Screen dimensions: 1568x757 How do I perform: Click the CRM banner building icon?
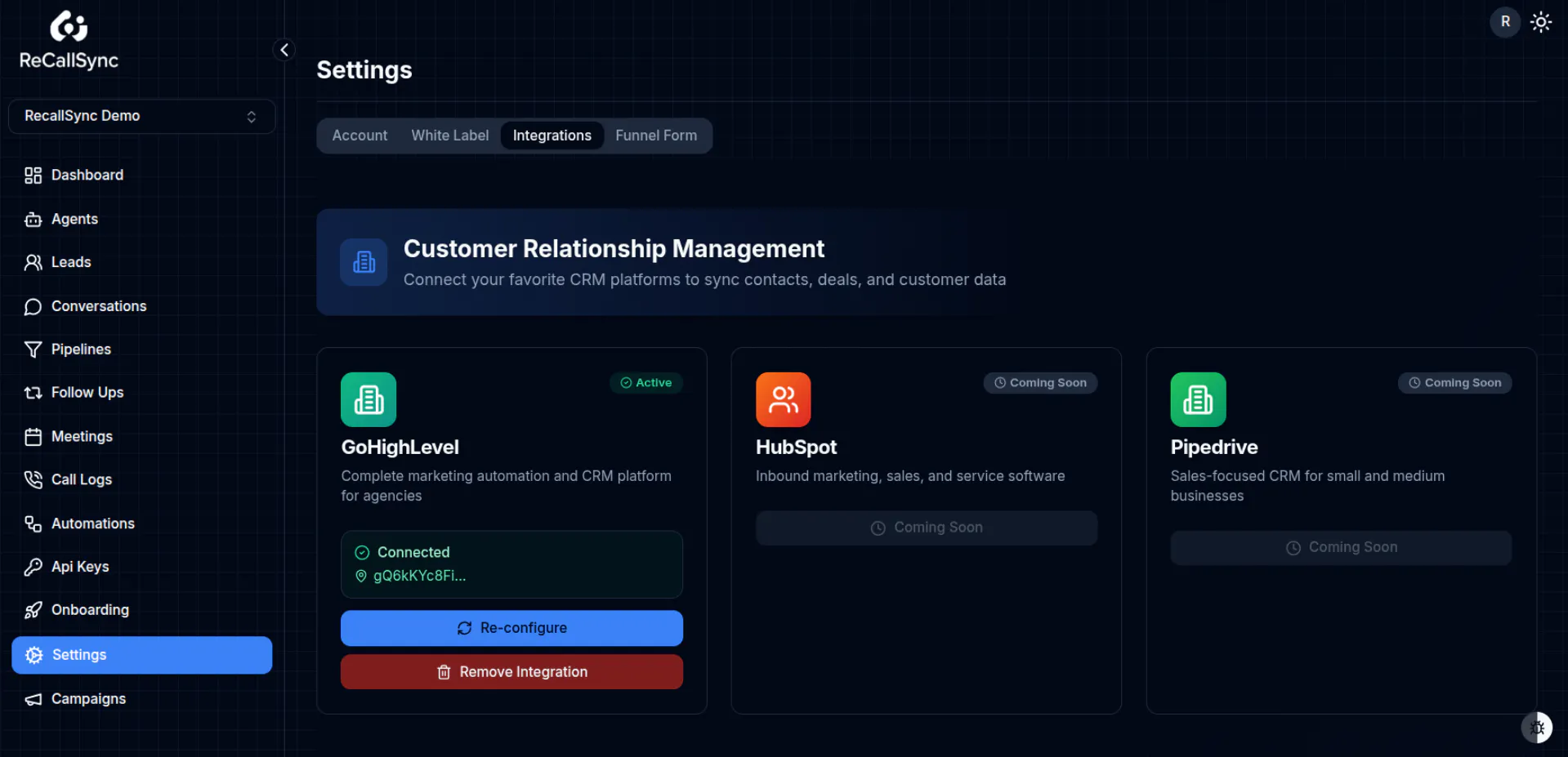pyautogui.click(x=364, y=262)
